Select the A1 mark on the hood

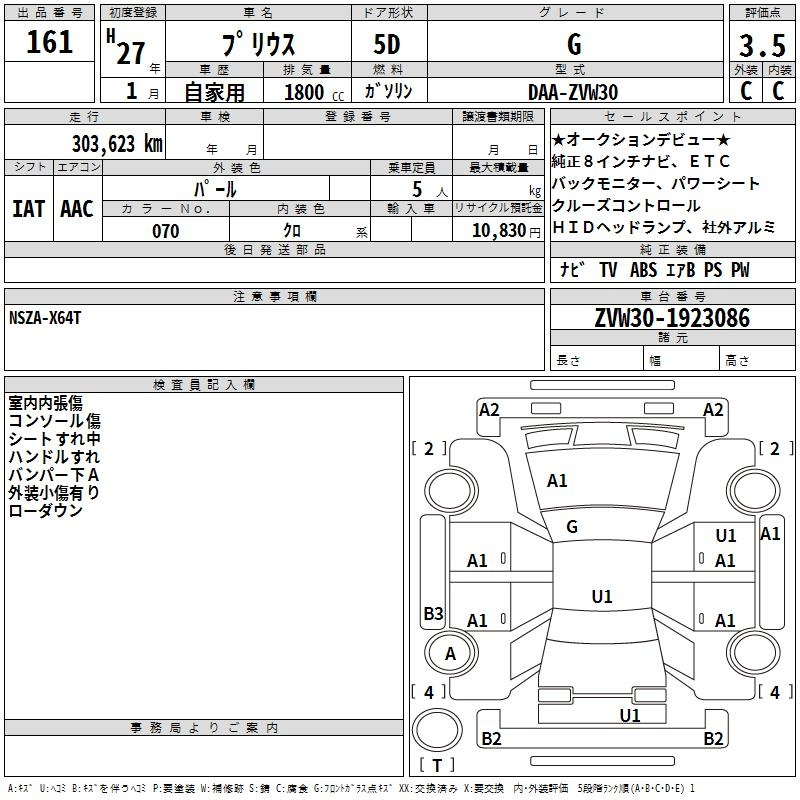557,481
